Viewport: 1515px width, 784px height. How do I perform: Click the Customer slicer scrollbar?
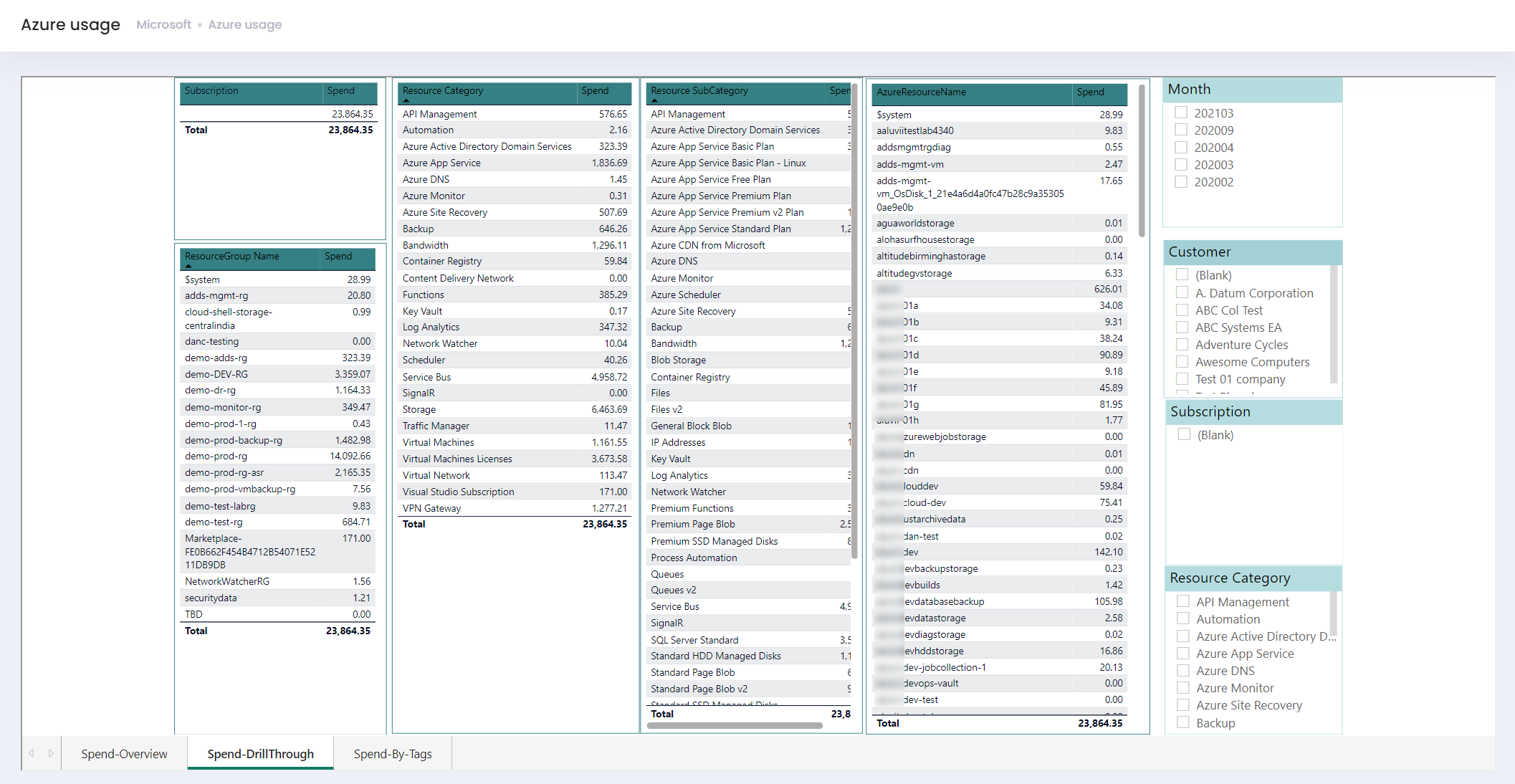[x=1334, y=325]
